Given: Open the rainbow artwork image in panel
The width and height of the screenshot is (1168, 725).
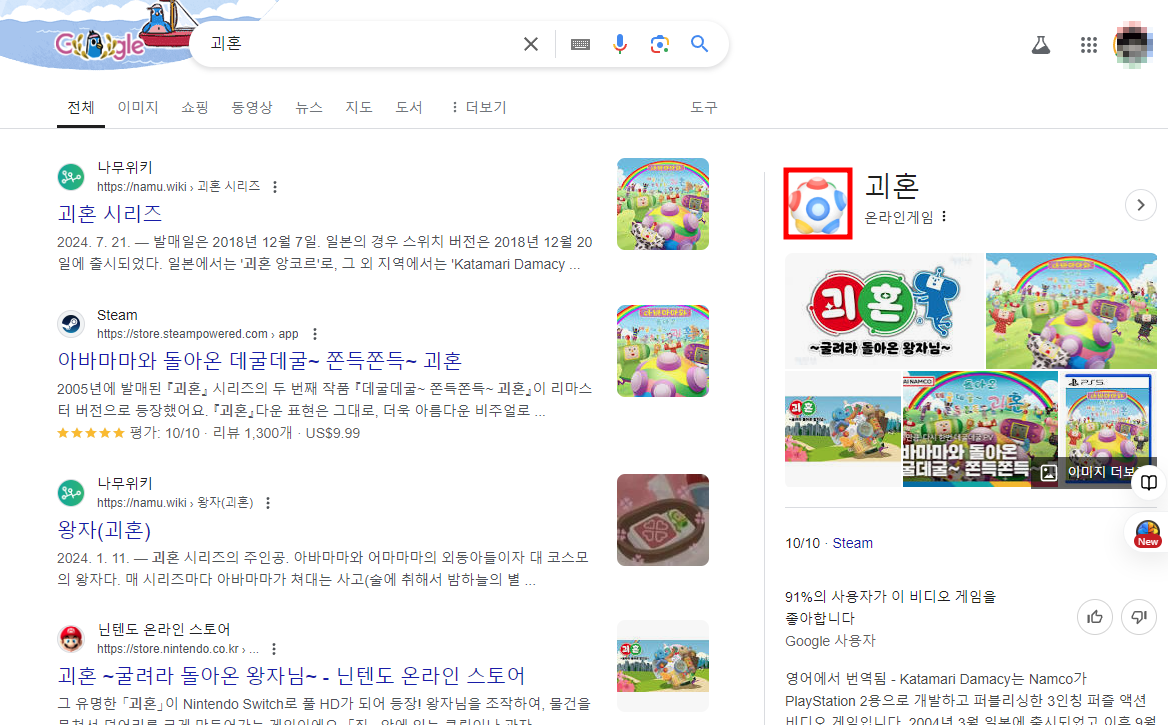Looking at the screenshot, I should (1071, 311).
